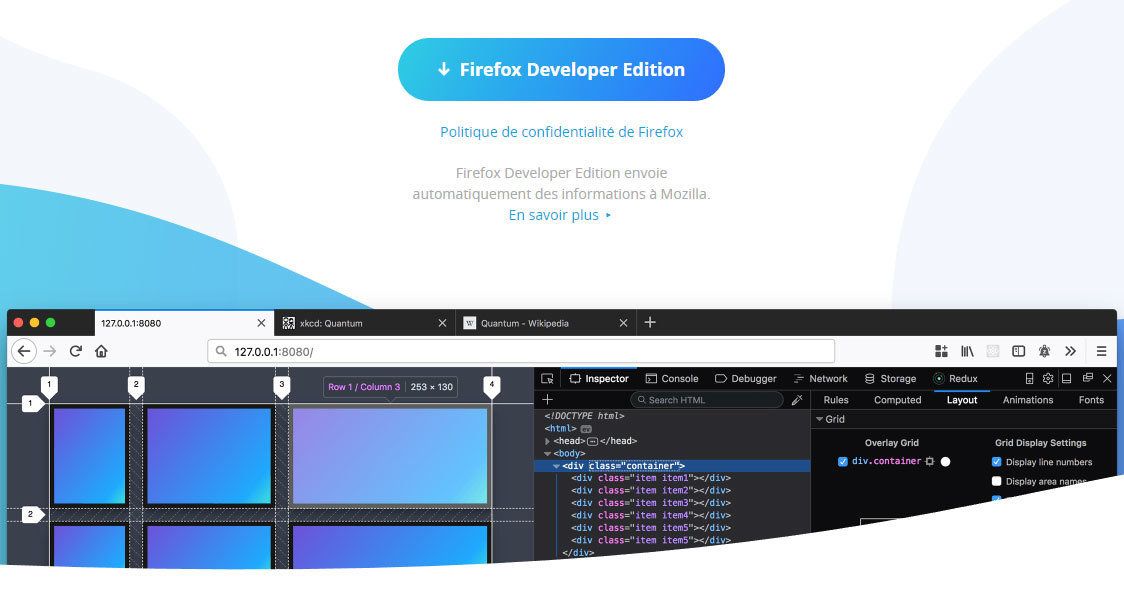Open the Debugger devtools tab
The image size is (1124, 592).
(x=746, y=378)
